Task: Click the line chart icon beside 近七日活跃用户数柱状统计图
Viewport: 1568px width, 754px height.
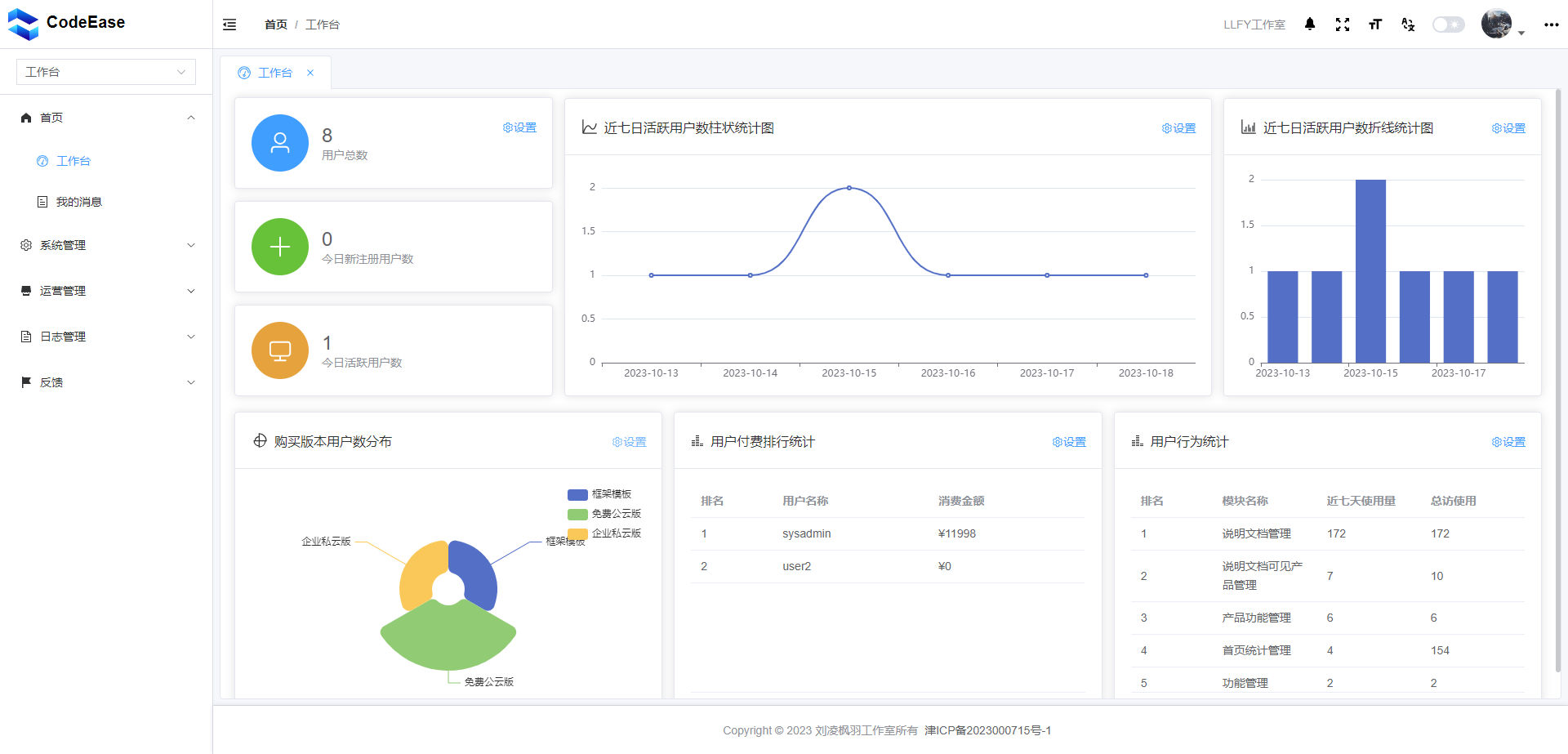Action: 589,127
